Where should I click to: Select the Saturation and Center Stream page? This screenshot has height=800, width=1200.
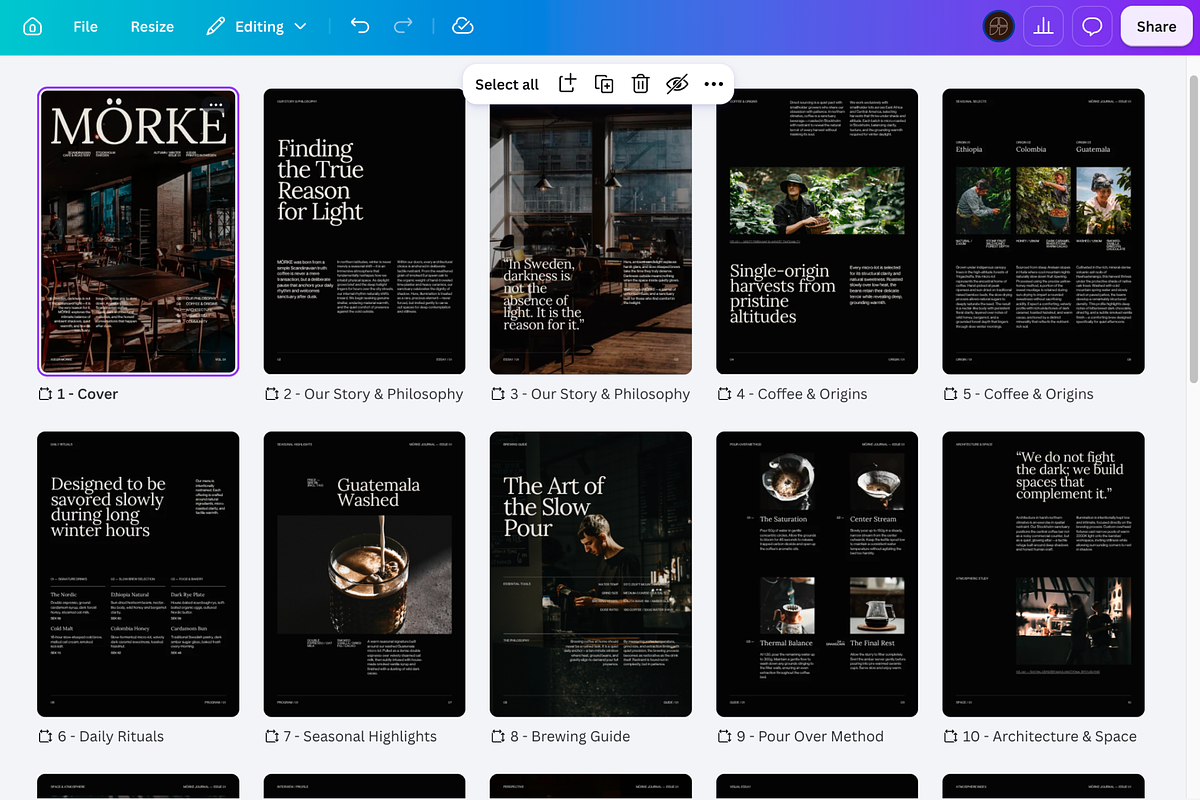click(817, 574)
